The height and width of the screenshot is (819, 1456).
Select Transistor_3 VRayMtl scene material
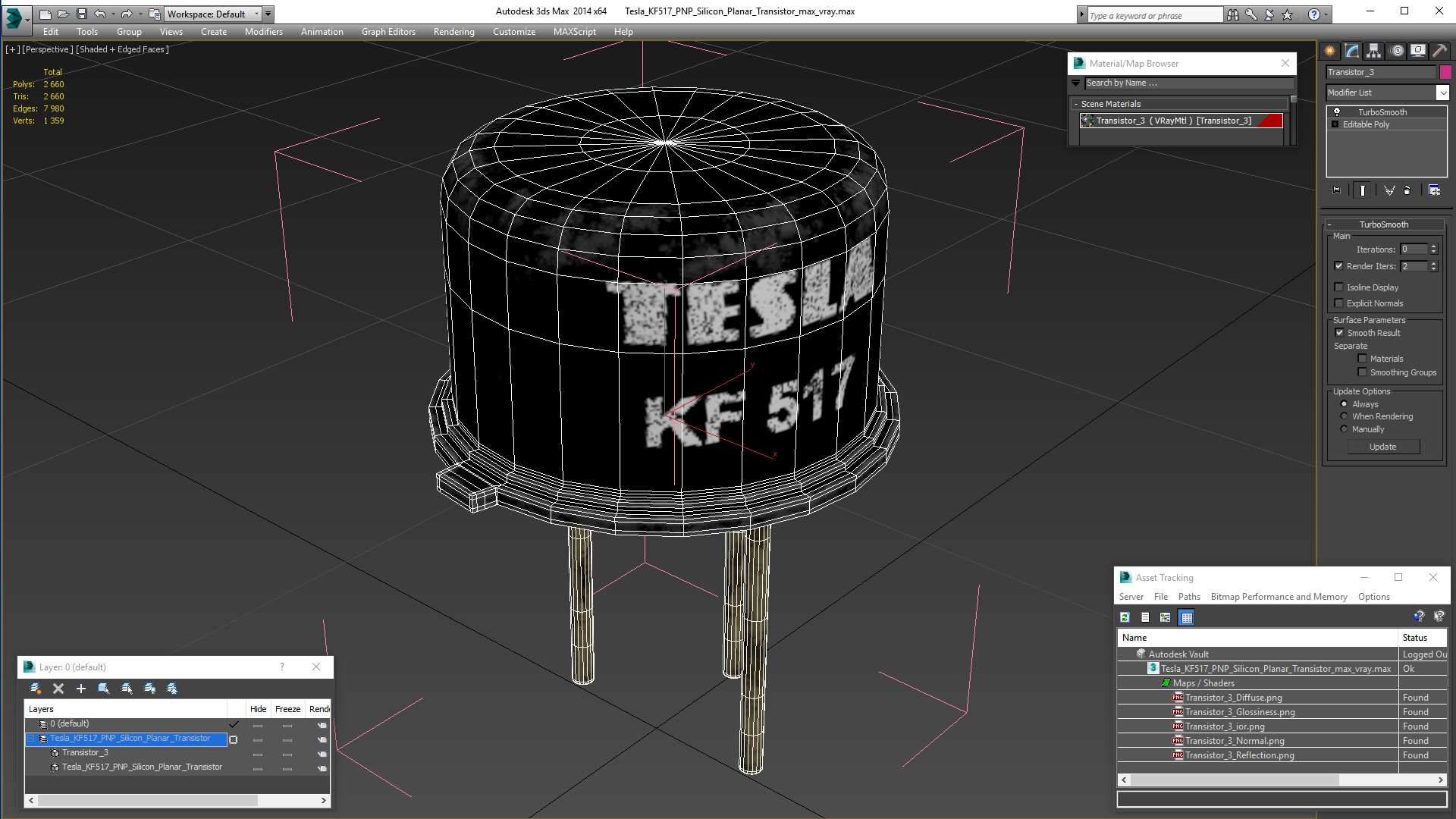pyautogui.click(x=1181, y=121)
